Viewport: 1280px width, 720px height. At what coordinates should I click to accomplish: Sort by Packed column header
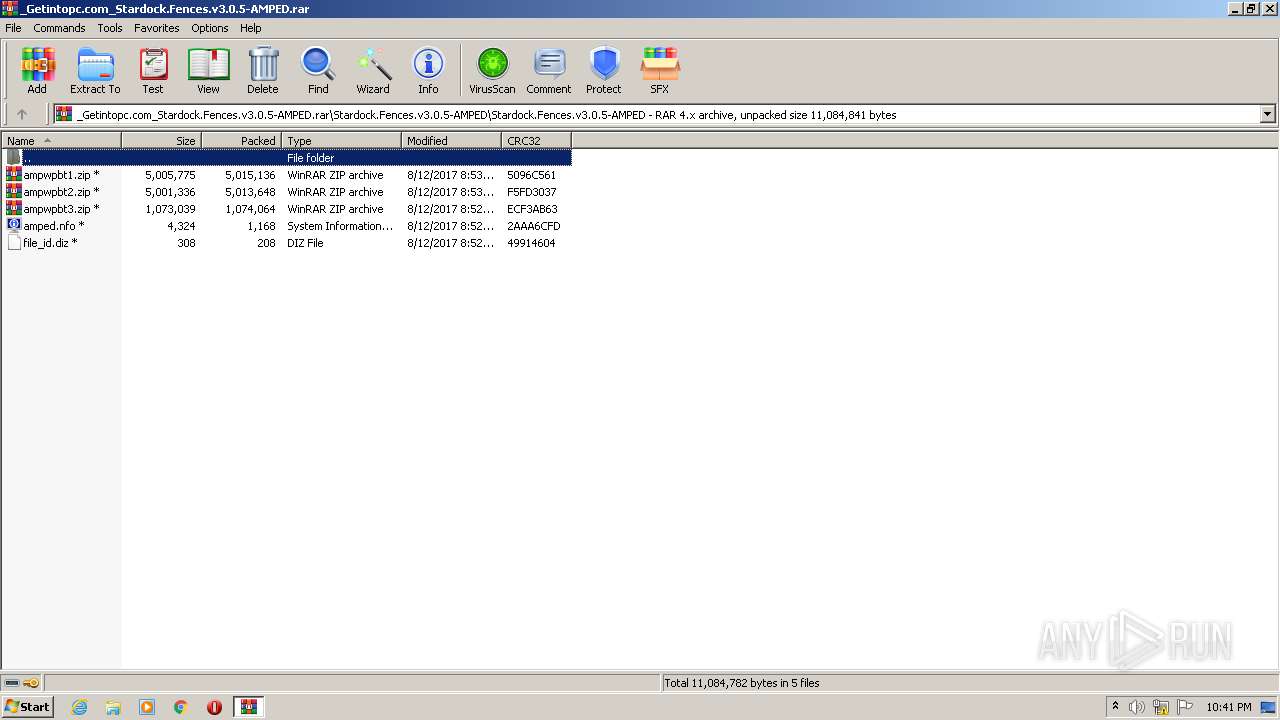click(x=241, y=141)
